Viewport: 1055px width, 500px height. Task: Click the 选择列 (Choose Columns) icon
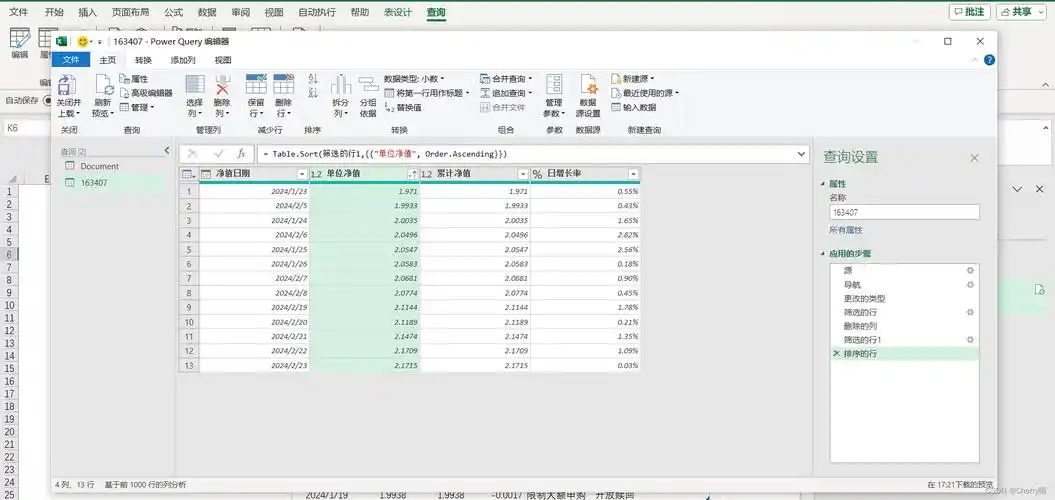(x=194, y=84)
